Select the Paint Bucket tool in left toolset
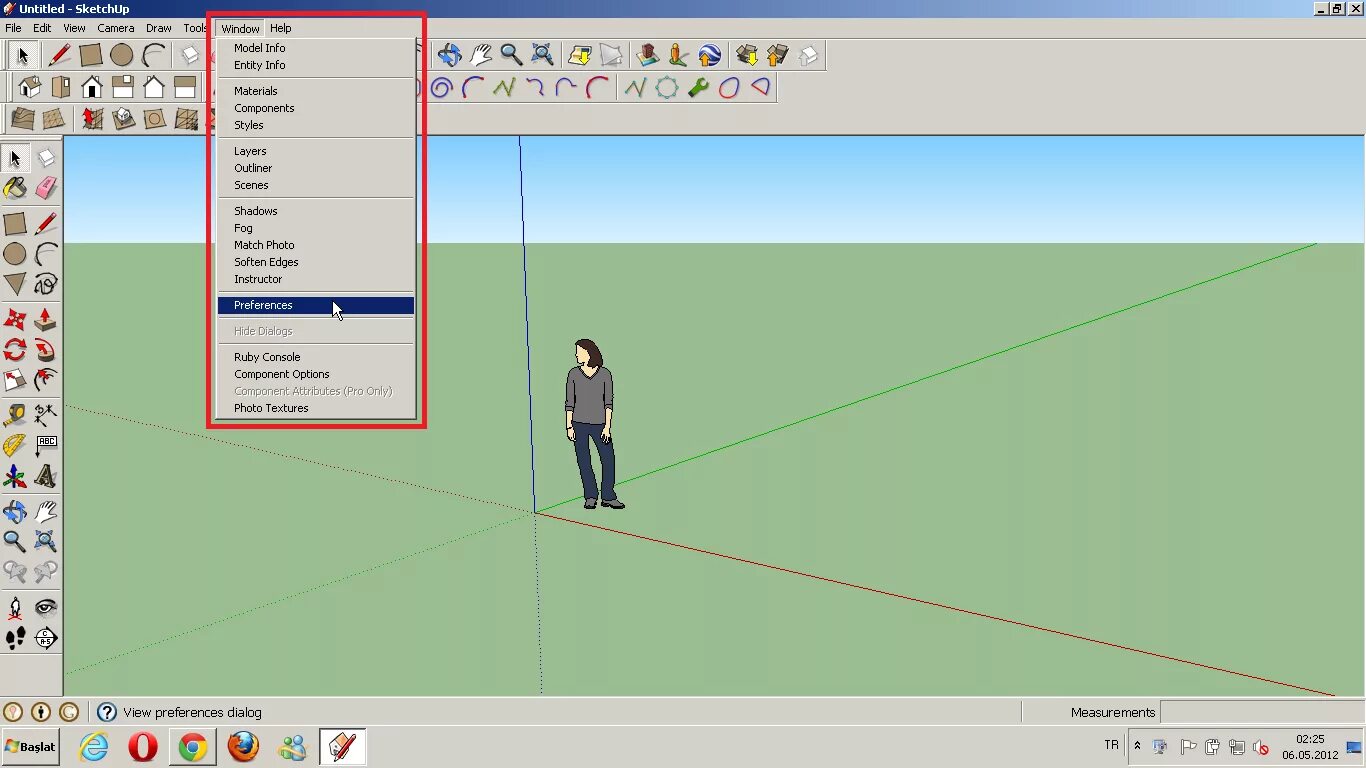1366x768 pixels. pos(15,188)
